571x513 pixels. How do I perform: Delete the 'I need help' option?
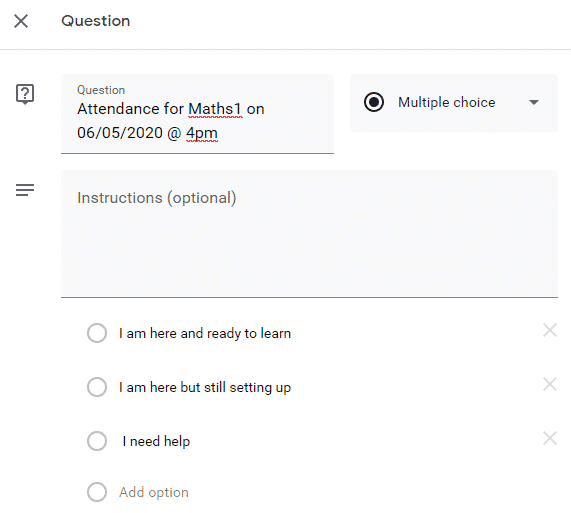pos(550,438)
